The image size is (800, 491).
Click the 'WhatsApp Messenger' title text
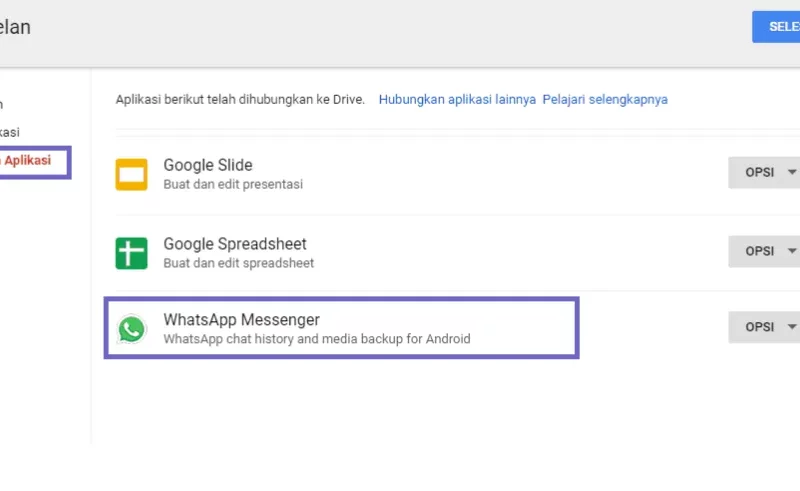click(241, 320)
